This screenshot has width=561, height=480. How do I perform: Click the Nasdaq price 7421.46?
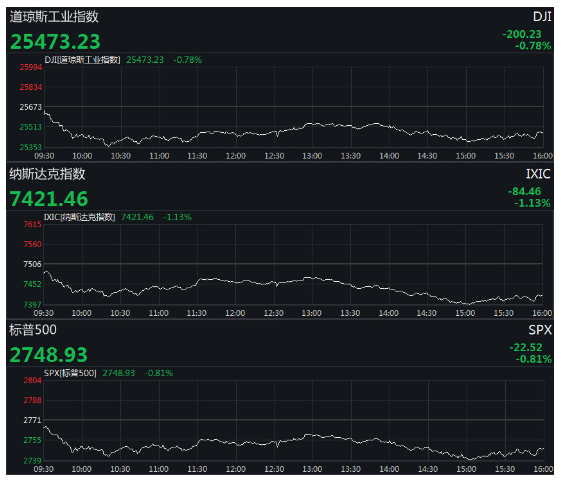click(x=49, y=199)
